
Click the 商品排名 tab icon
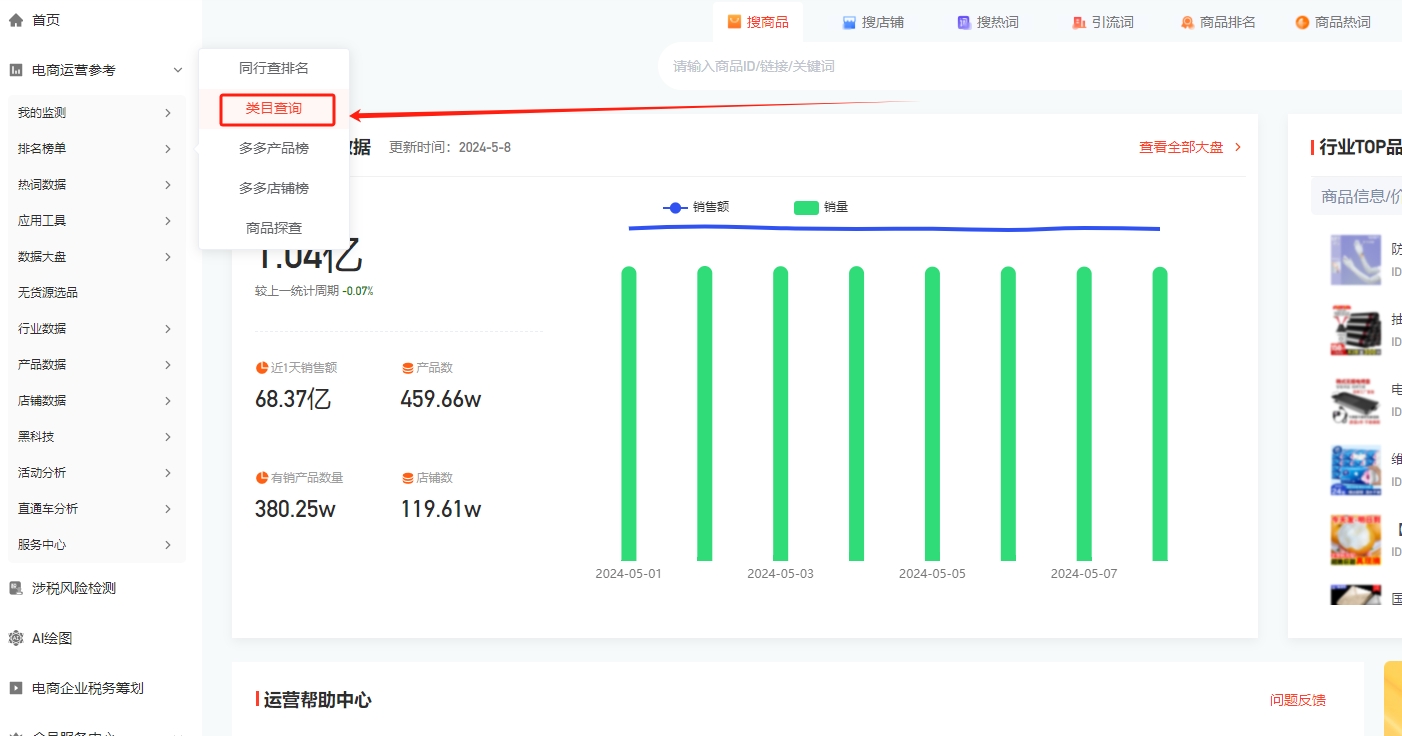click(x=1187, y=22)
